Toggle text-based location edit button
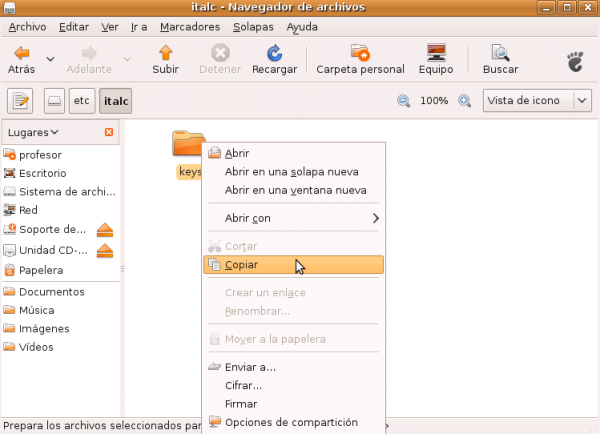The width and height of the screenshot is (600, 434). [21, 101]
